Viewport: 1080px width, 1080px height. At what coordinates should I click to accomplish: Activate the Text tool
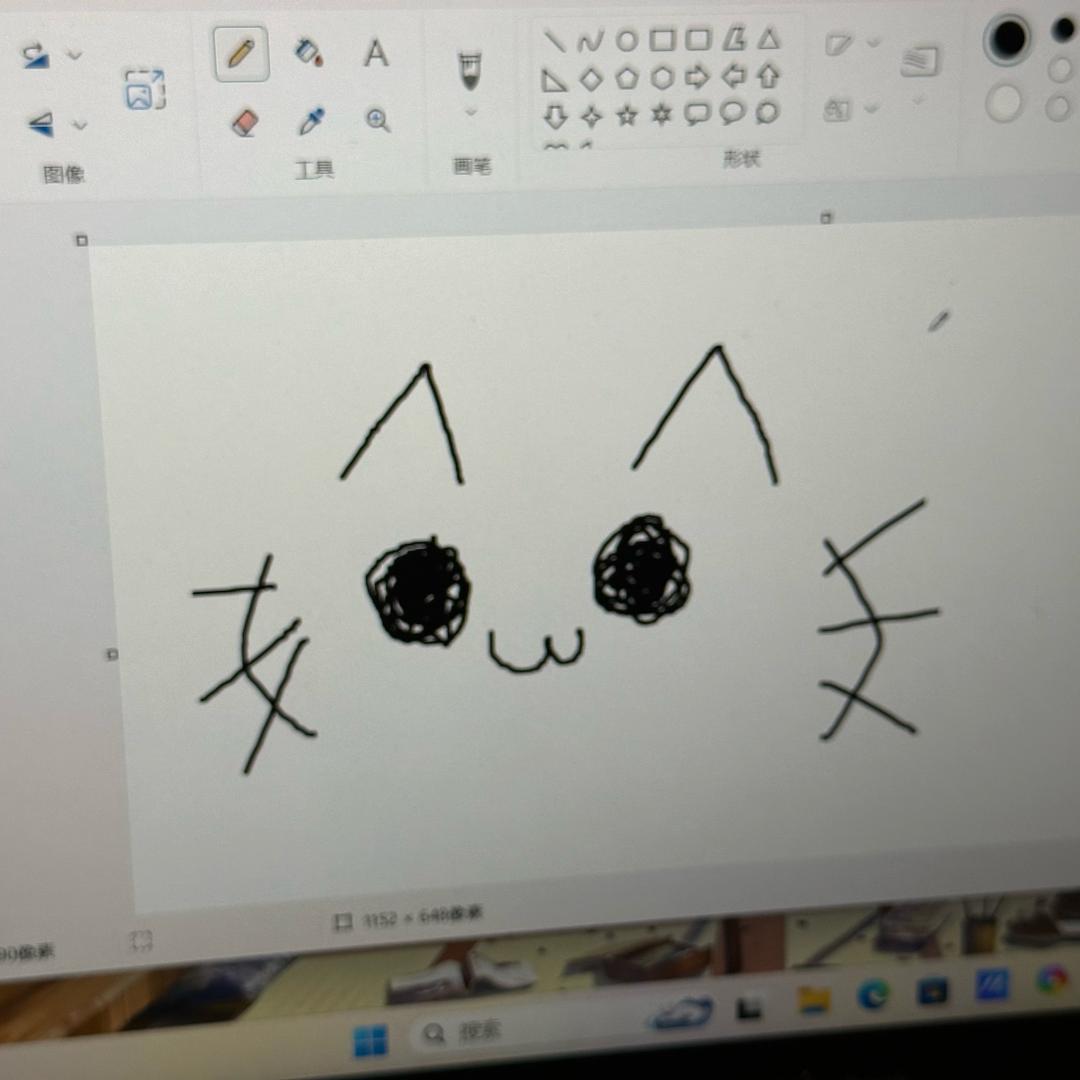point(375,53)
